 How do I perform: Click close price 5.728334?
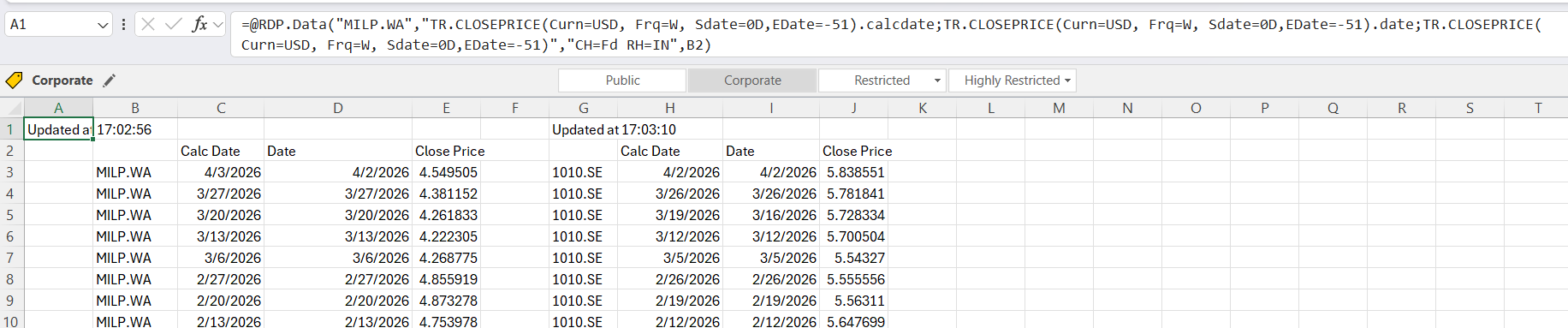(x=853, y=215)
